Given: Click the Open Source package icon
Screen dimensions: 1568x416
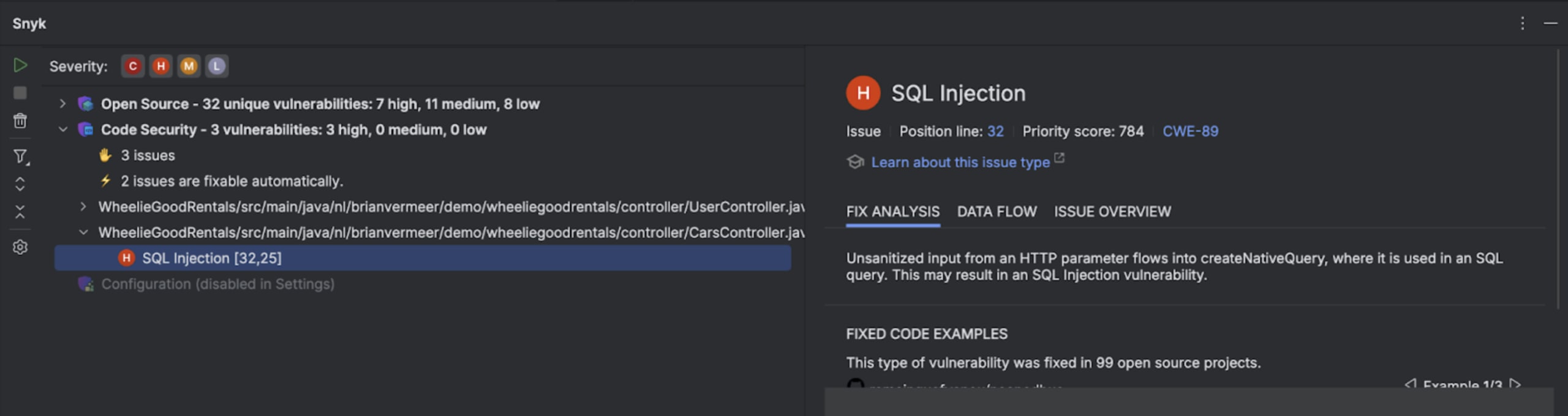Looking at the screenshot, I should [x=86, y=104].
